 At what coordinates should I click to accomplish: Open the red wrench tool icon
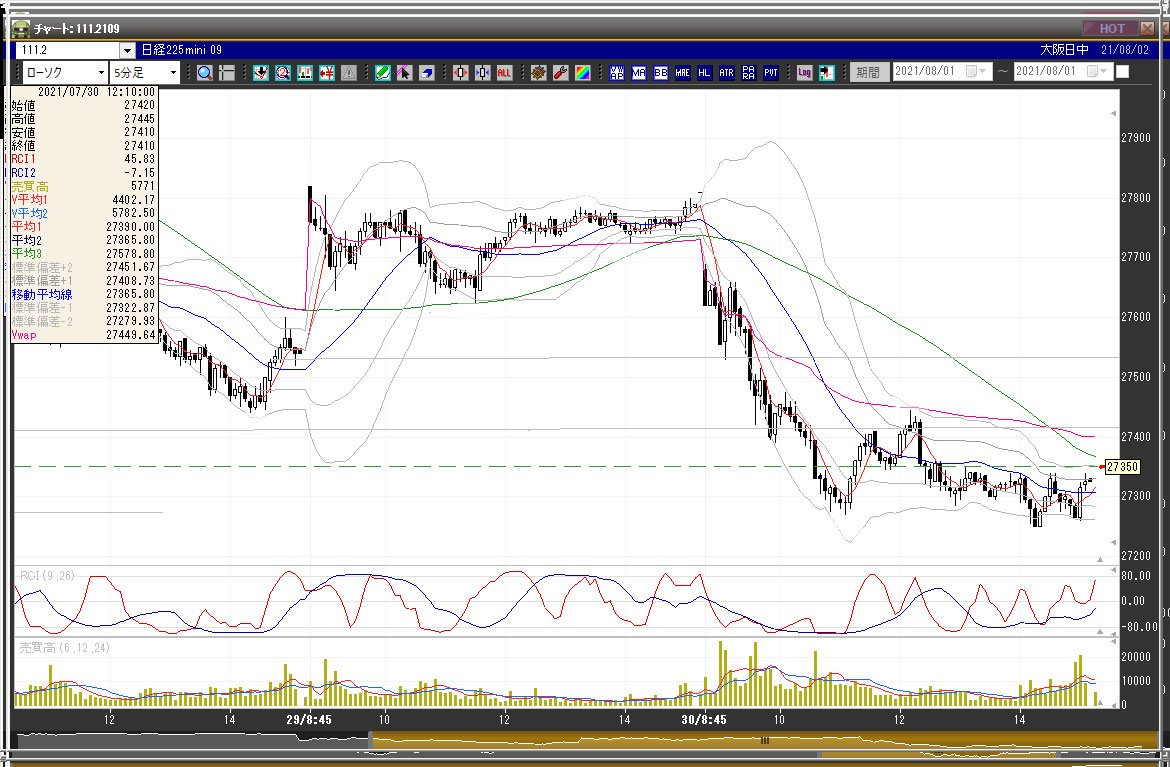pos(560,72)
